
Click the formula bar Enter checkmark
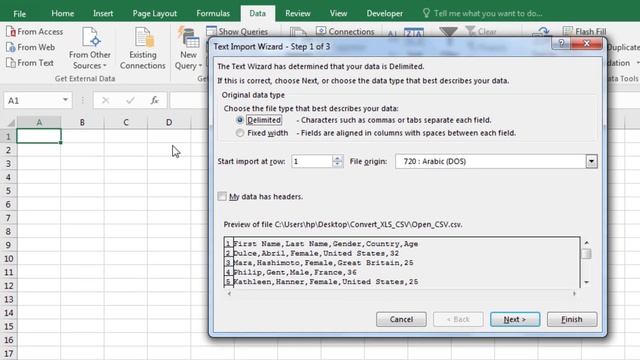tap(130, 100)
